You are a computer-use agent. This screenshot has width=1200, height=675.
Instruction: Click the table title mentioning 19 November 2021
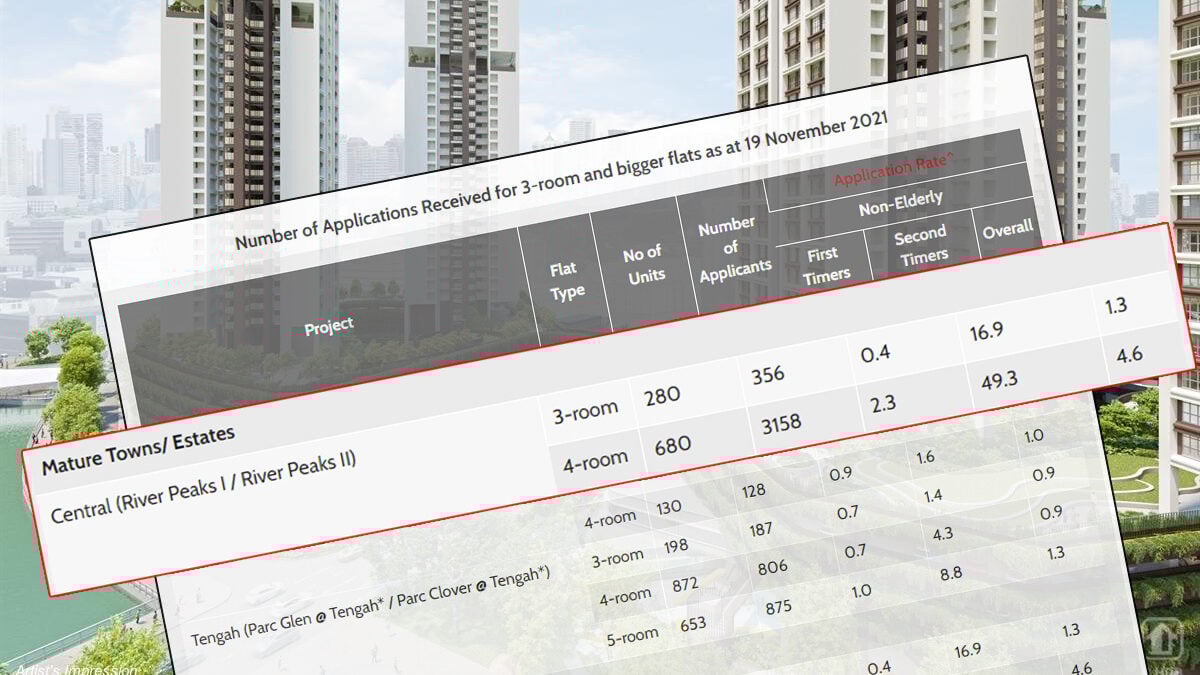561,181
